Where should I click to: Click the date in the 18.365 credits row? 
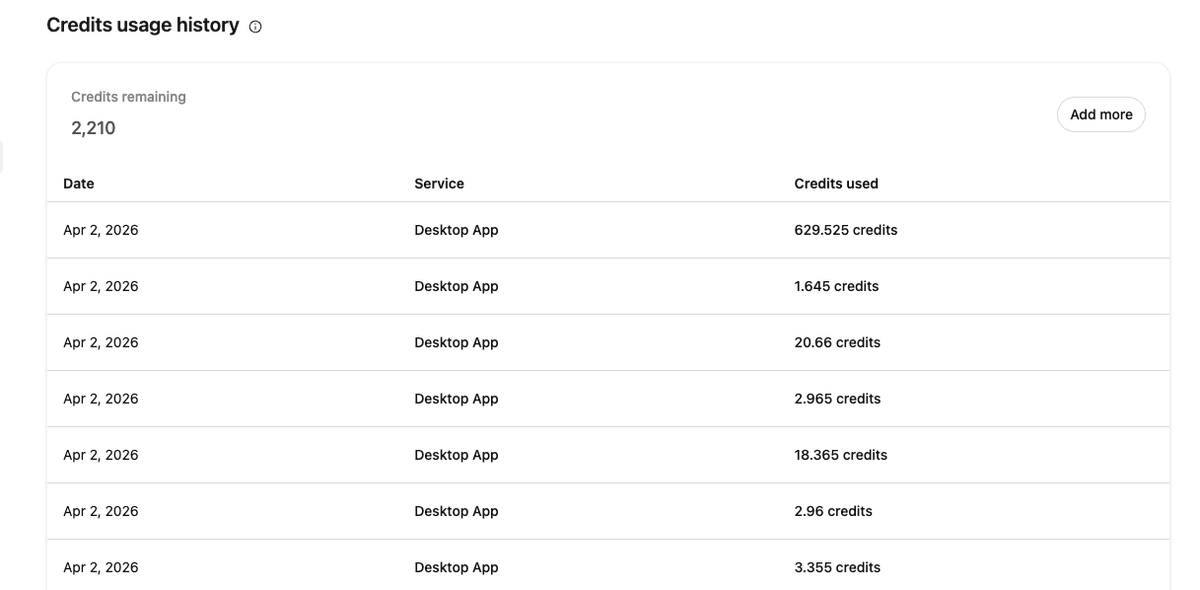point(101,455)
